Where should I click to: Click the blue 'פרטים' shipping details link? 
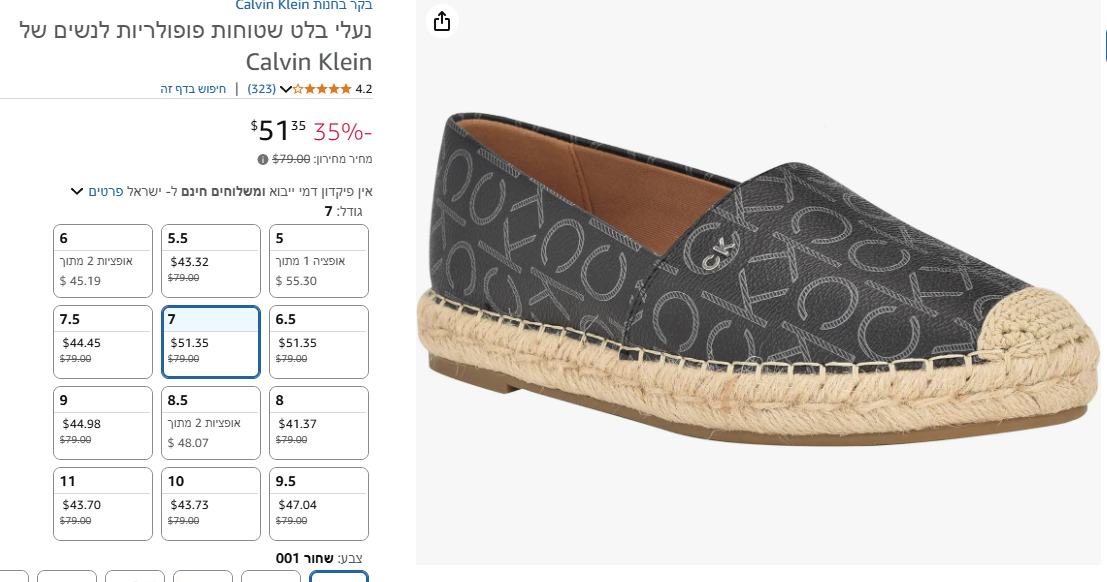tap(105, 191)
